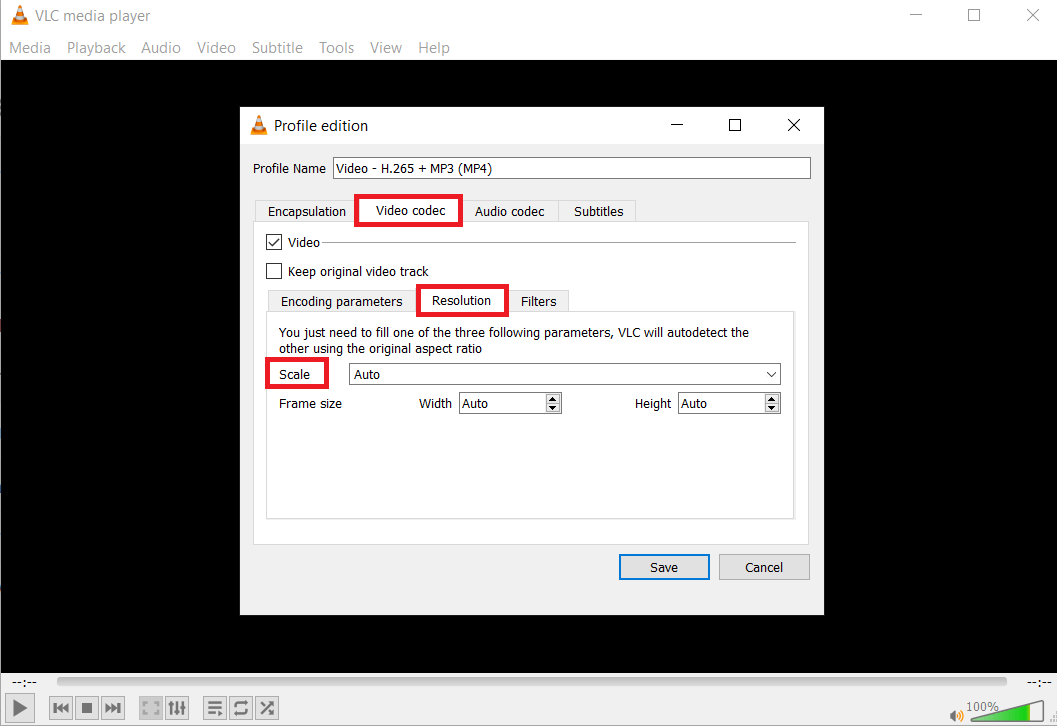Open the Encoding parameters tab

[x=340, y=301]
